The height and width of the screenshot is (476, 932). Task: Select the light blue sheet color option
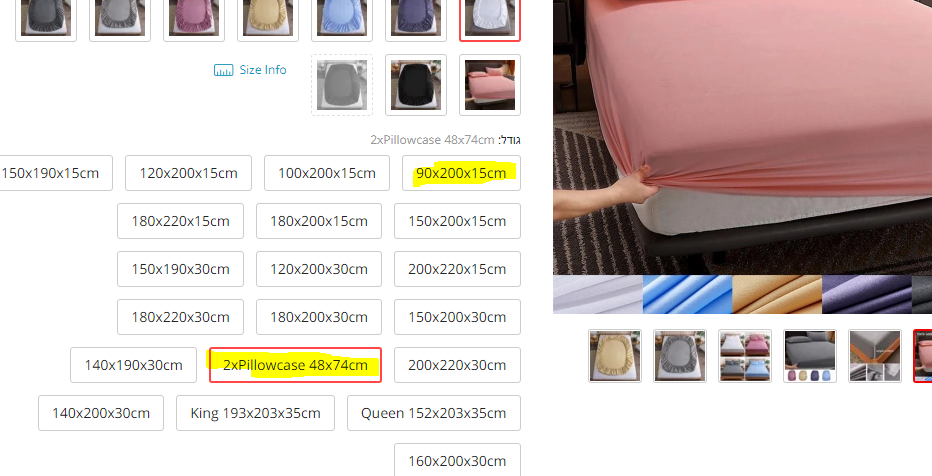342,19
